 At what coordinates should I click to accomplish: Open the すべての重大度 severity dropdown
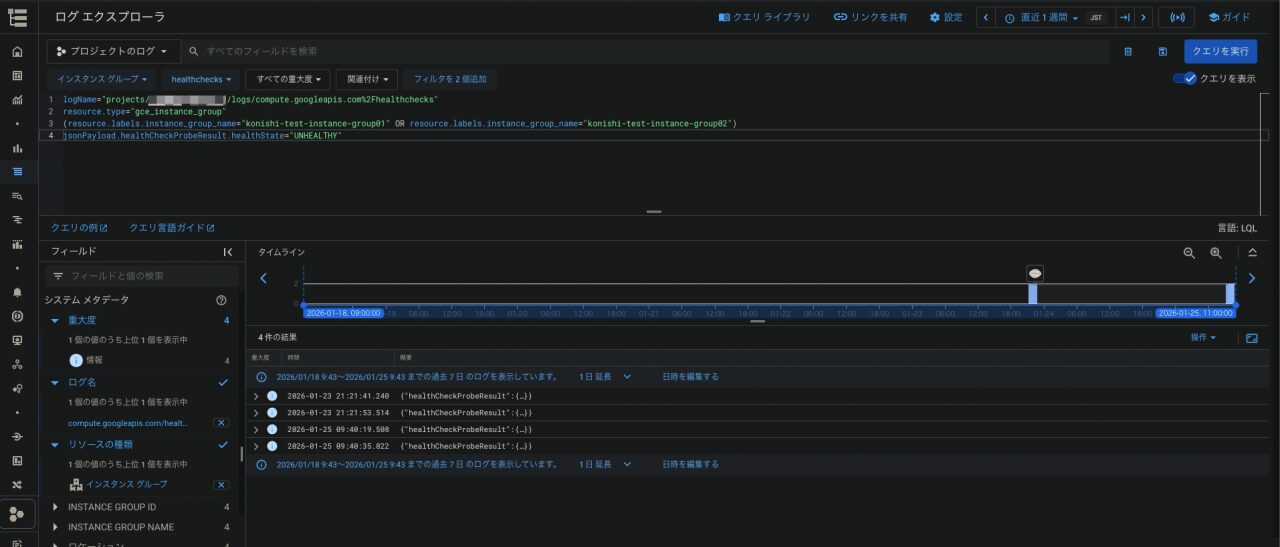287,79
